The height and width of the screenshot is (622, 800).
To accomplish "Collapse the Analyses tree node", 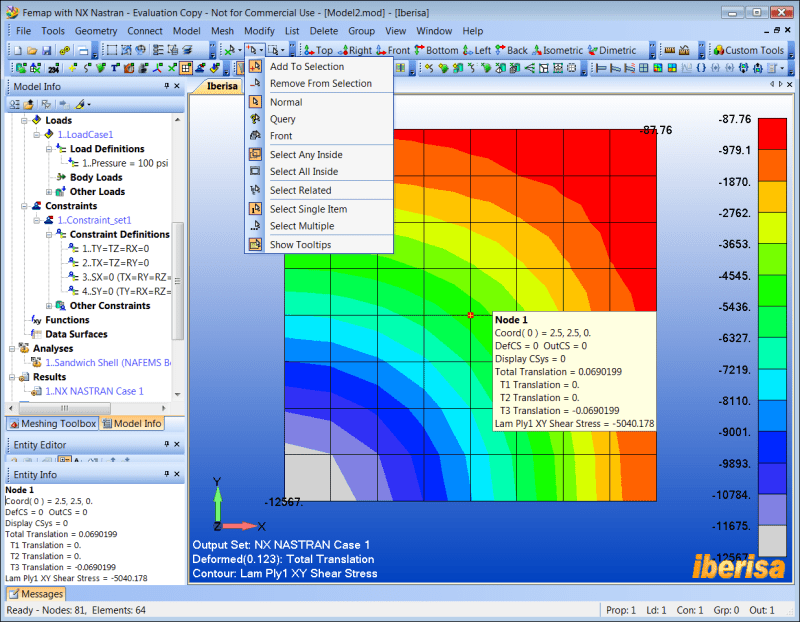I will (x=12, y=349).
